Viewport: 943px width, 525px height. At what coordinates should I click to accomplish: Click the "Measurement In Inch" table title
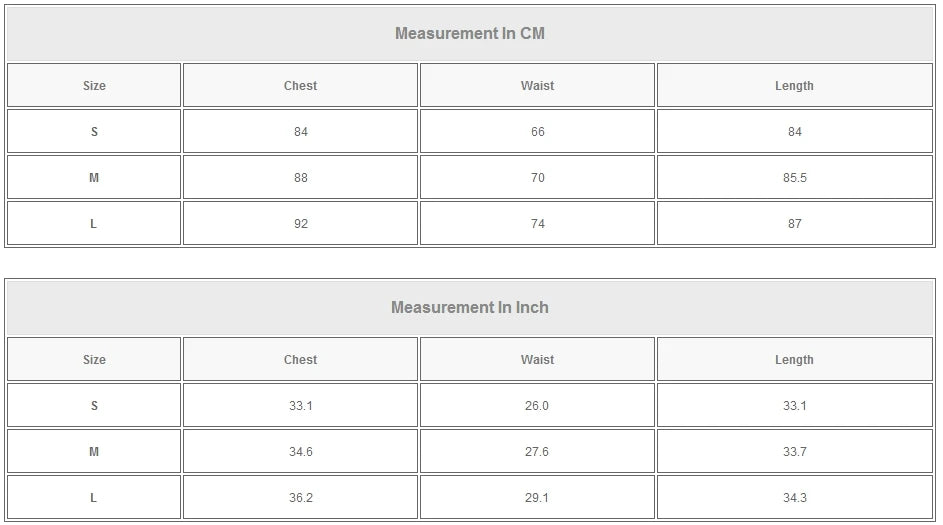click(470, 308)
